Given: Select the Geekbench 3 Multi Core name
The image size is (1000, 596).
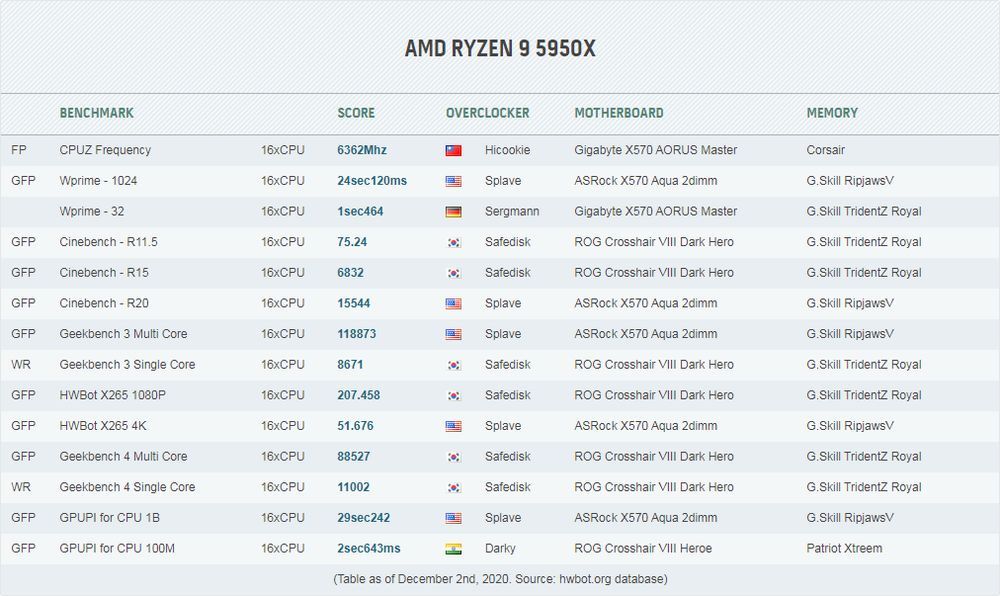Looking at the screenshot, I should (123, 333).
